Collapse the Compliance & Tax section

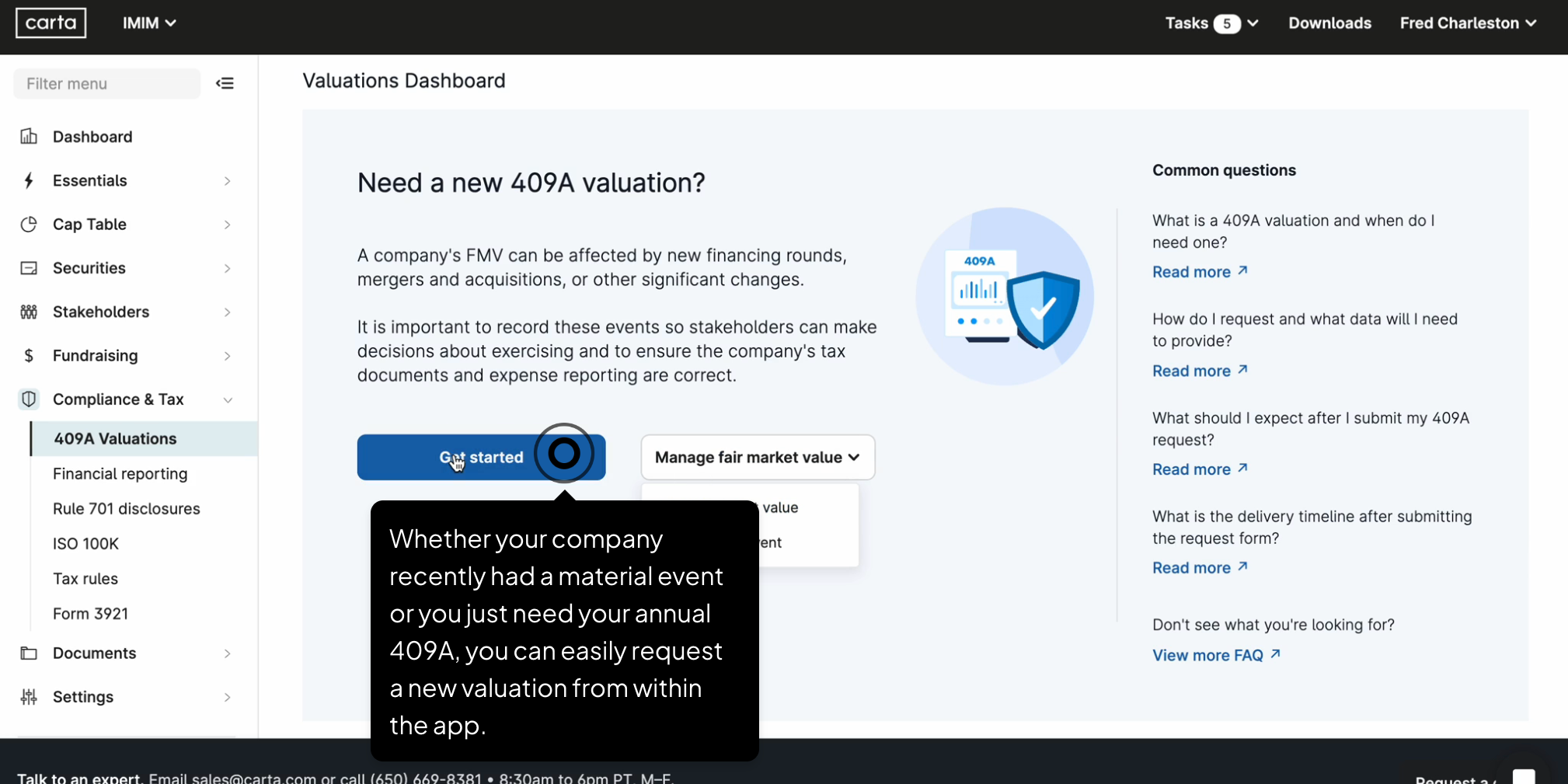tap(227, 400)
